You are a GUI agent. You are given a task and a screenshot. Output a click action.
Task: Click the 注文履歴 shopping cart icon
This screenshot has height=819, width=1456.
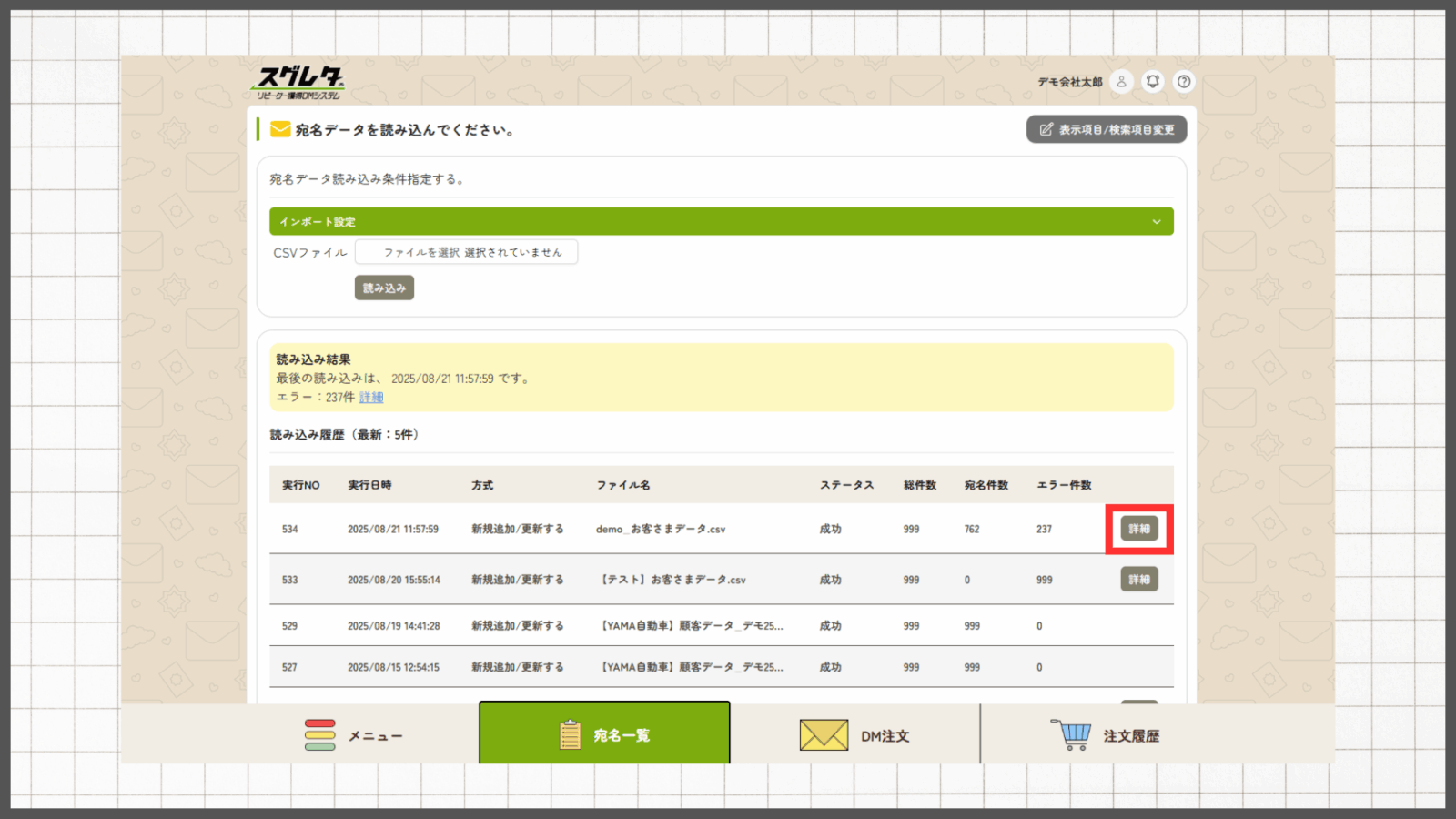coord(1071,734)
